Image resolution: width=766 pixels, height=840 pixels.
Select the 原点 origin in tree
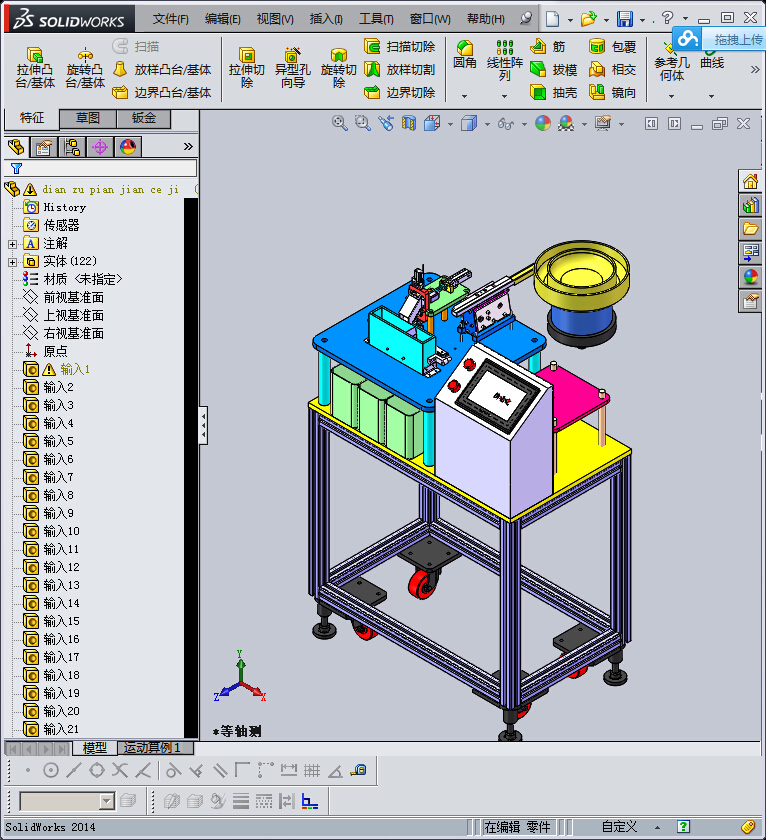(55, 351)
